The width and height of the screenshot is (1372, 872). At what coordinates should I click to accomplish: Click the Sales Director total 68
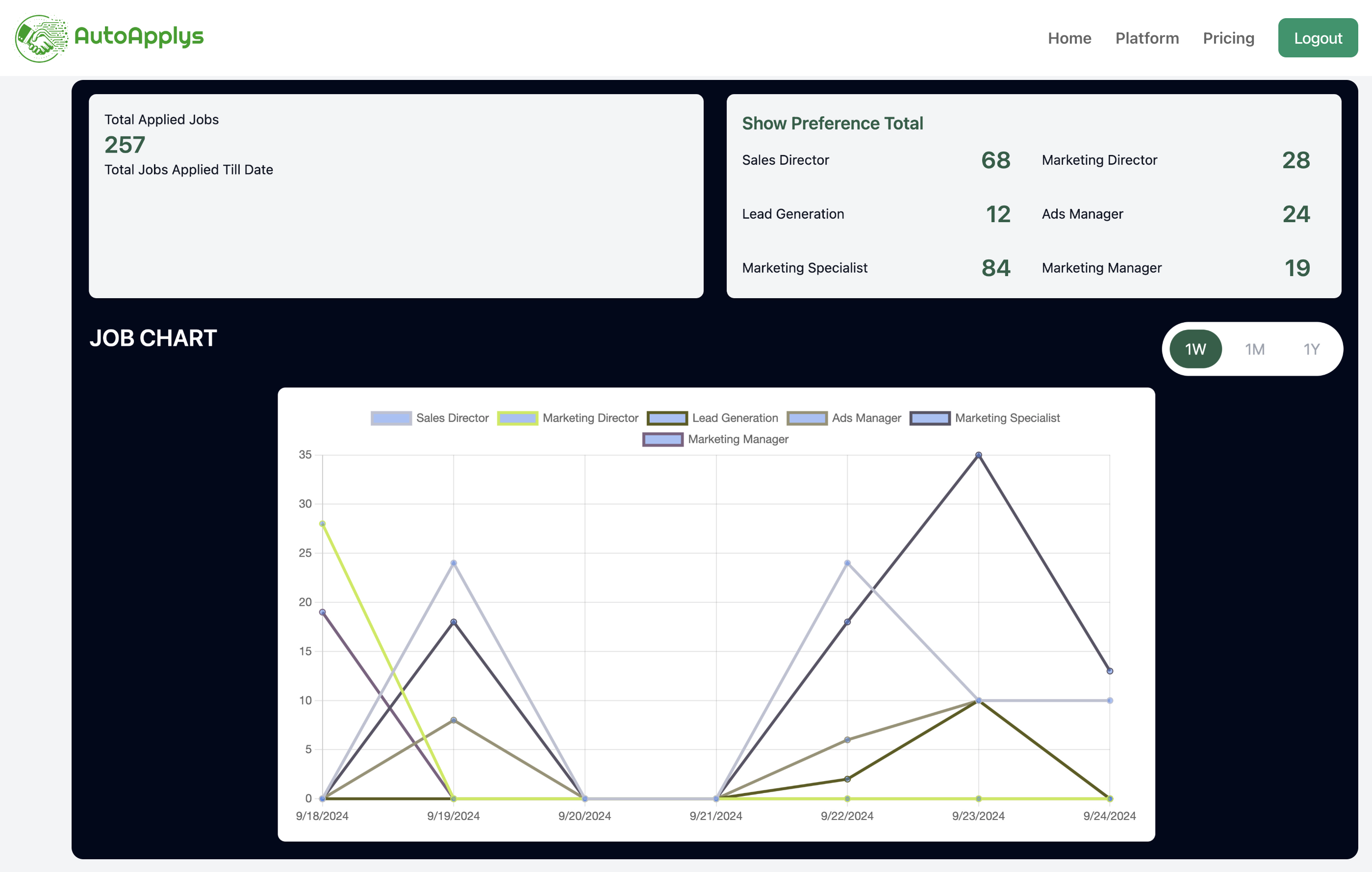tap(995, 160)
